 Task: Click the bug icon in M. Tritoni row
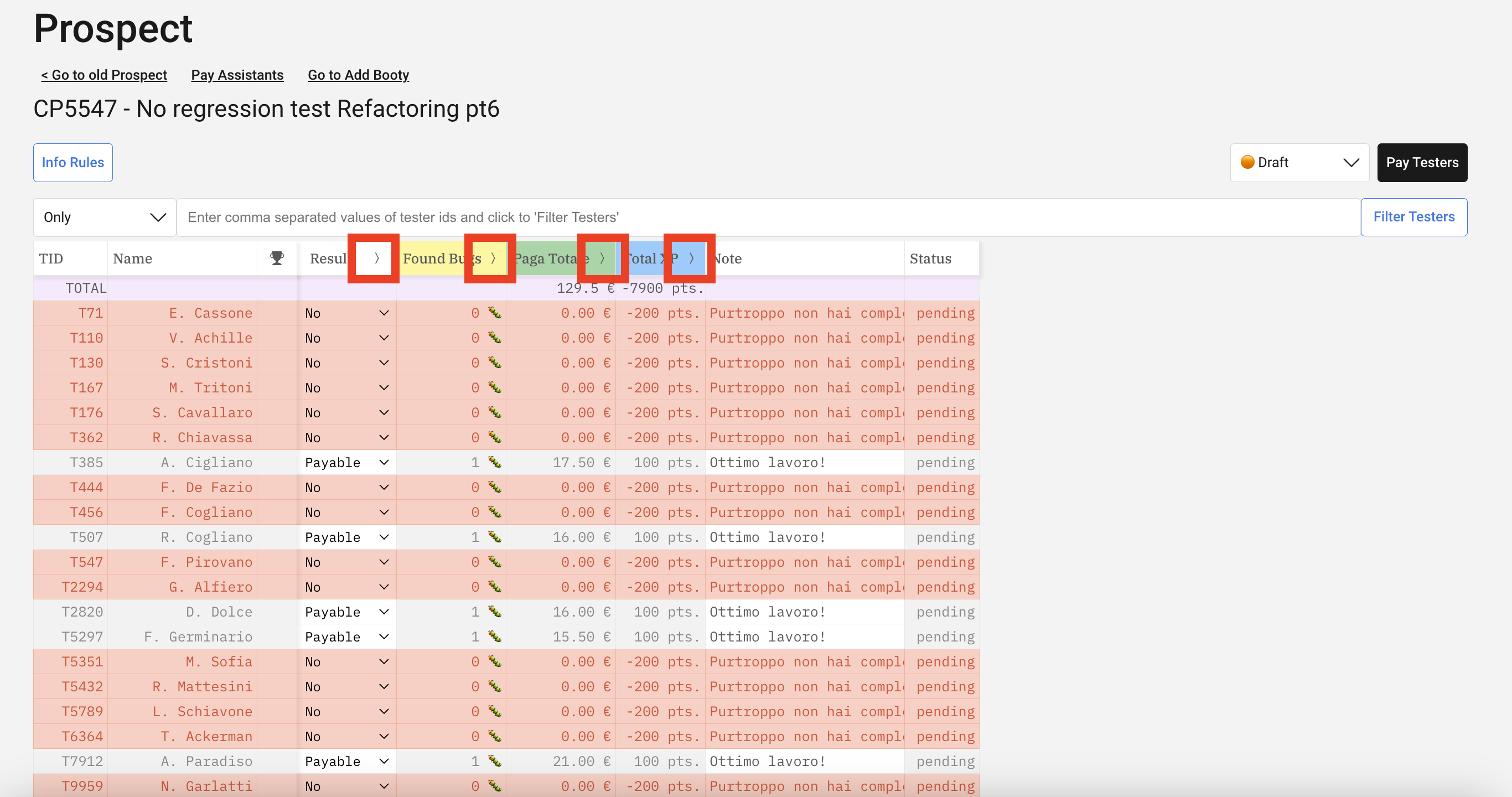tap(495, 387)
